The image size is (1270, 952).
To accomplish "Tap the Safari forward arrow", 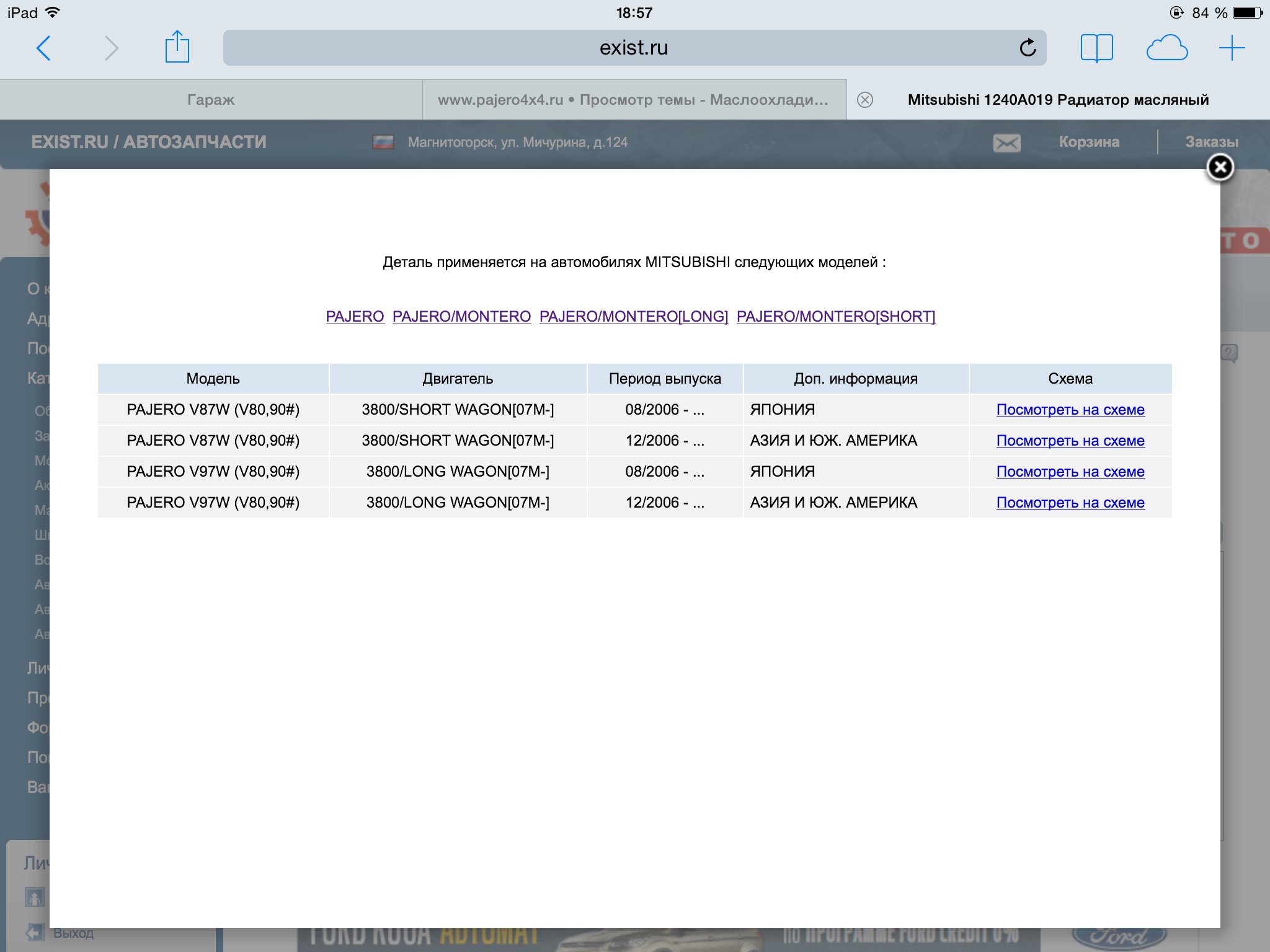I will pos(111,48).
